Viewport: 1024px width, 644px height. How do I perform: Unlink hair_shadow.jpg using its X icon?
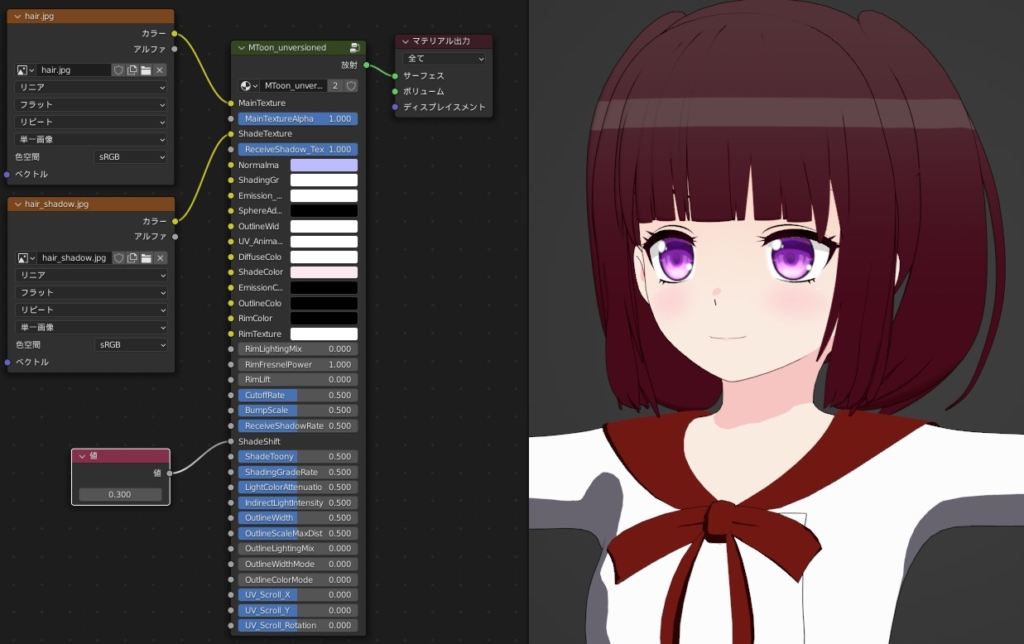161,257
